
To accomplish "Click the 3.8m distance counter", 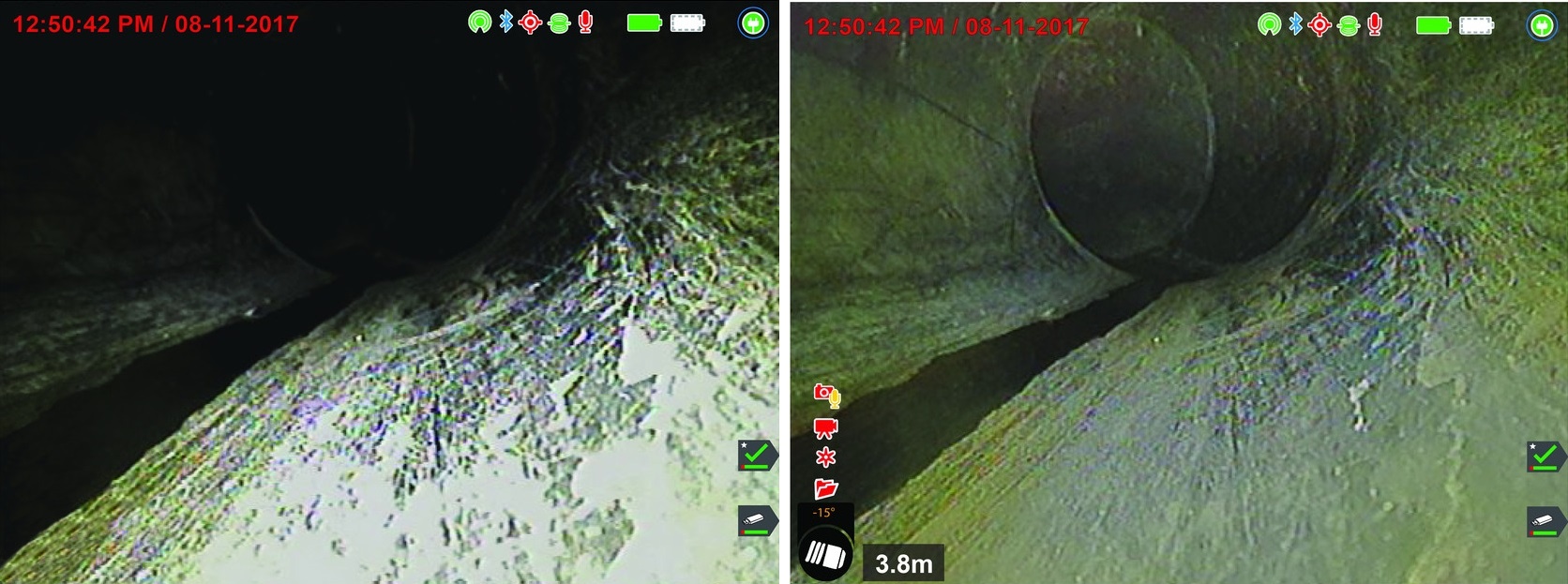I will [x=904, y=563].
